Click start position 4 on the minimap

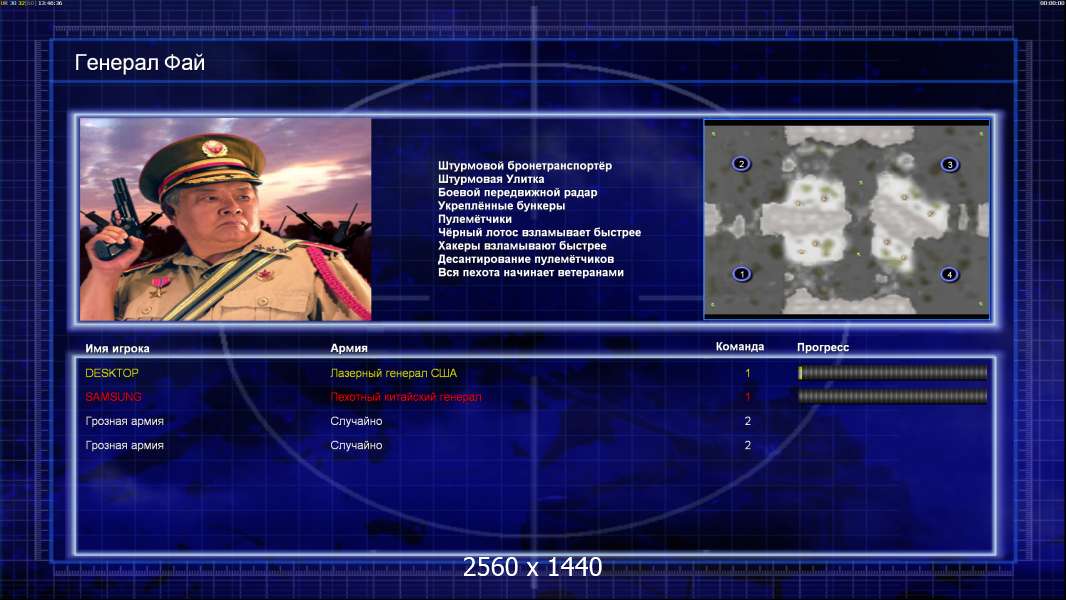point(949,275)
